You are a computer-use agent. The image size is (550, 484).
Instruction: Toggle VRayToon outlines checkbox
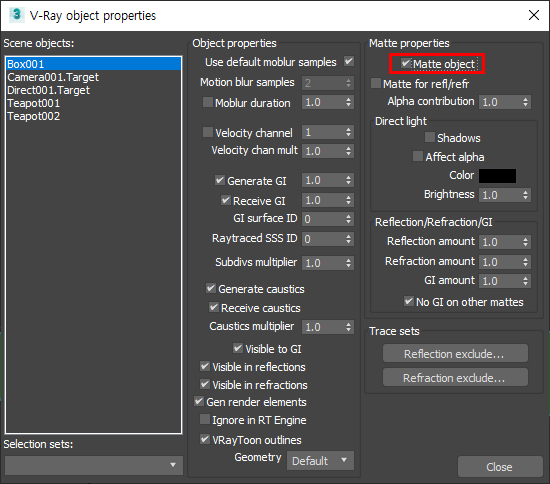205,439
